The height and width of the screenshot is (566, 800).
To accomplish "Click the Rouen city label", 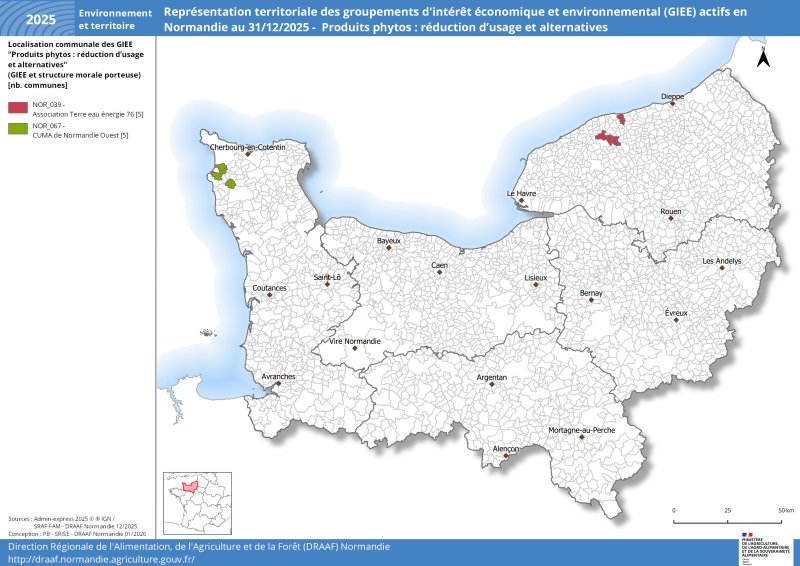I will pos(670,211).
